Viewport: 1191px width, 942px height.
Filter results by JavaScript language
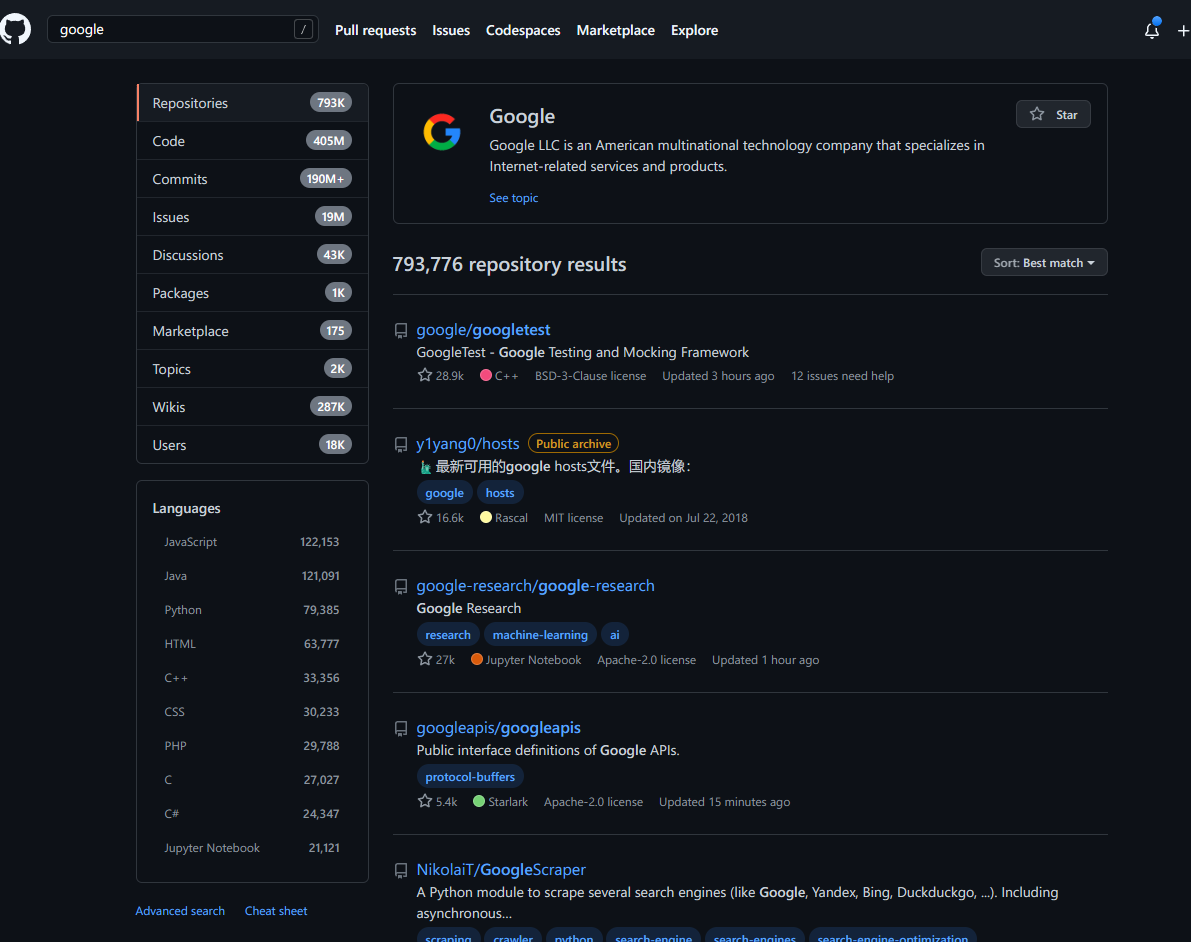point(252,542)
